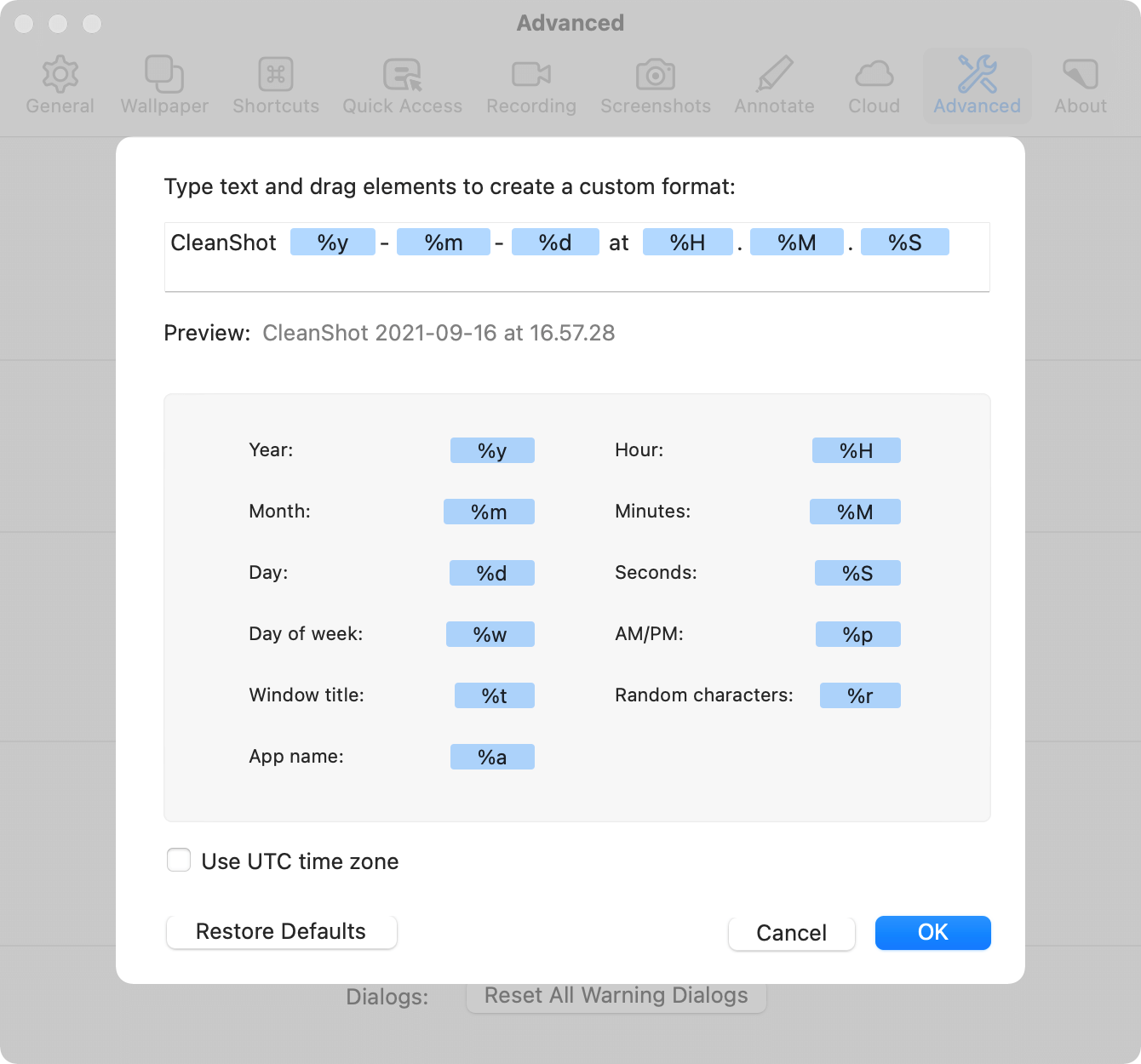Confirm format with OK button

932,932
